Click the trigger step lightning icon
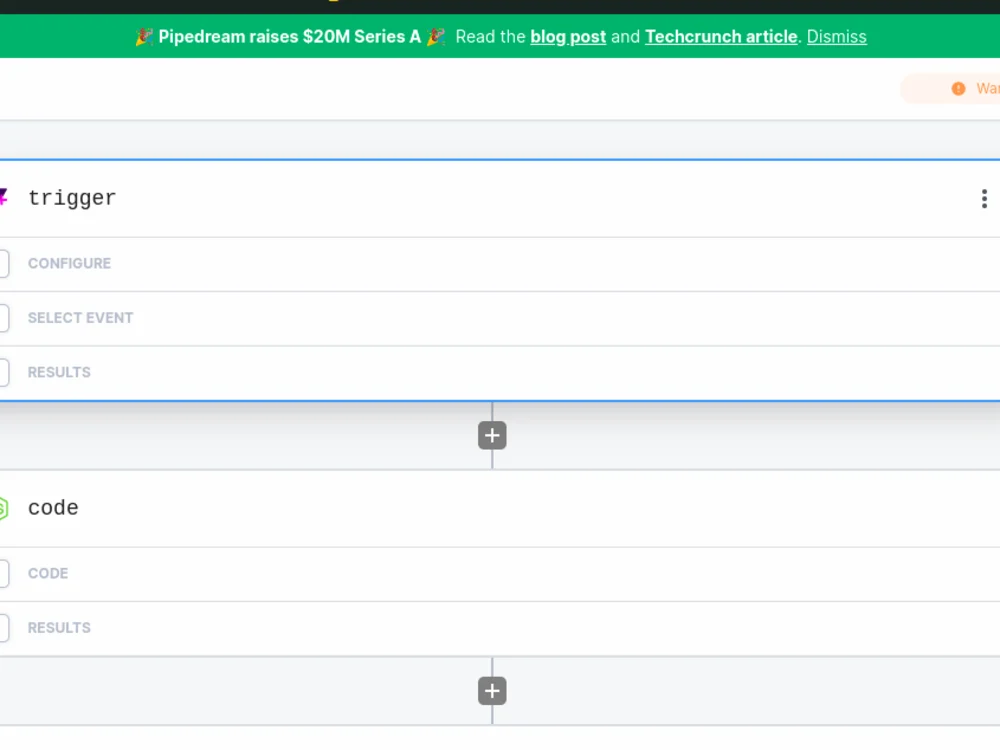The image size is (1000, 750). pyautogui.click(x=3, y=197)
